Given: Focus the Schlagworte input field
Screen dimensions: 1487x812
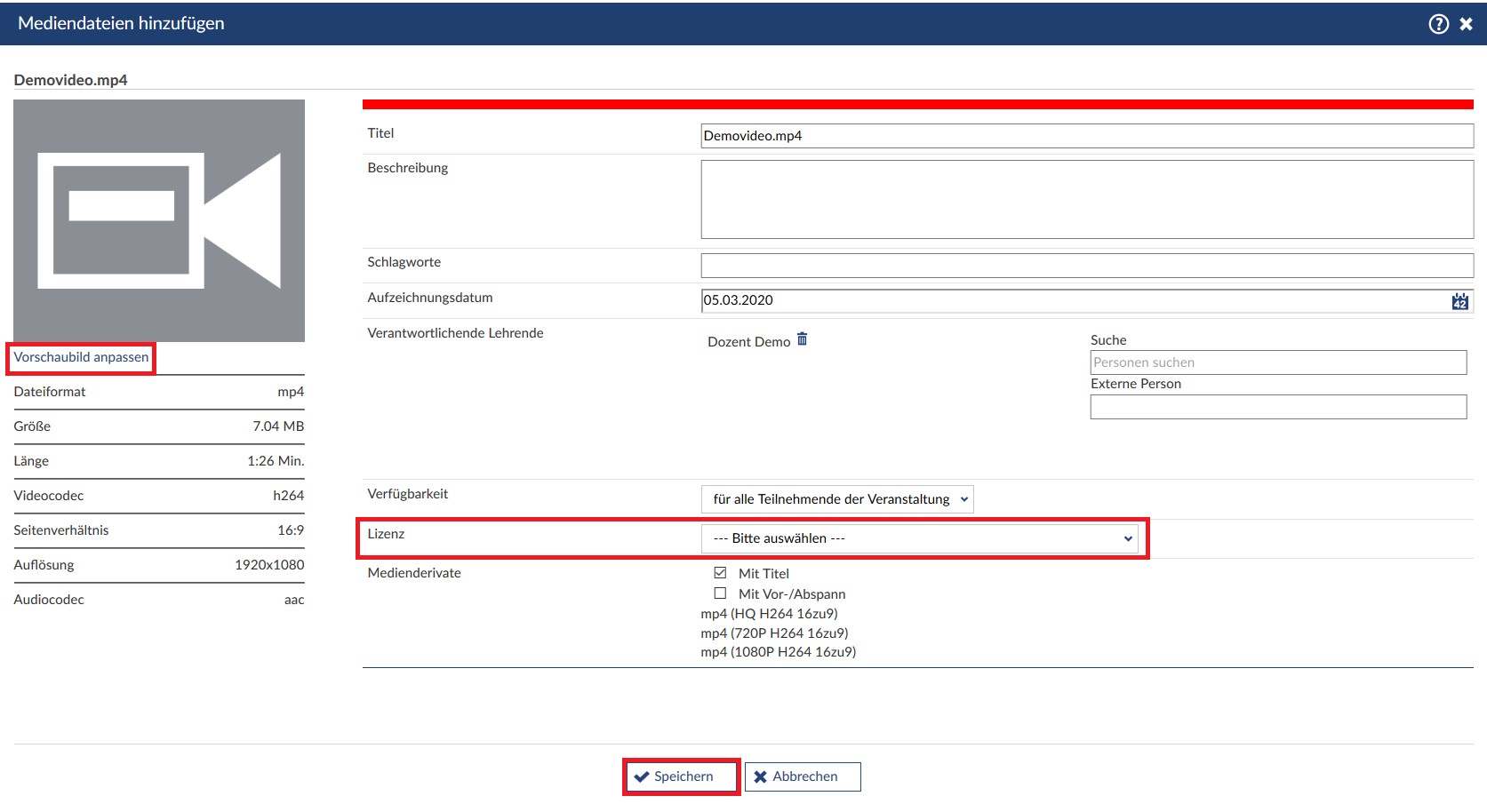Looking at the screenshot, I should tap(1086, 265).
